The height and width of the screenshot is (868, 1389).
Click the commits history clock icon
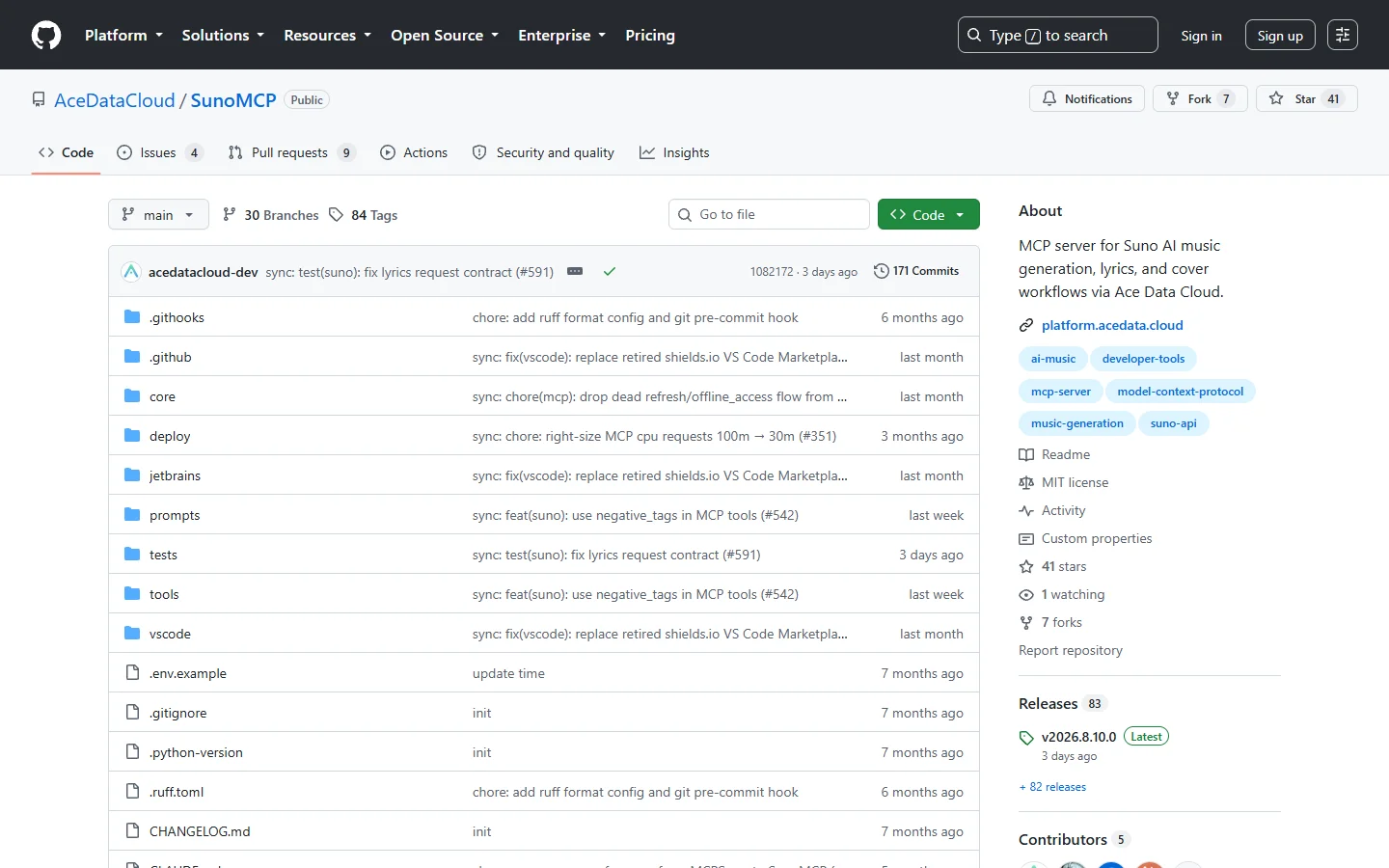tap(881, 271)
